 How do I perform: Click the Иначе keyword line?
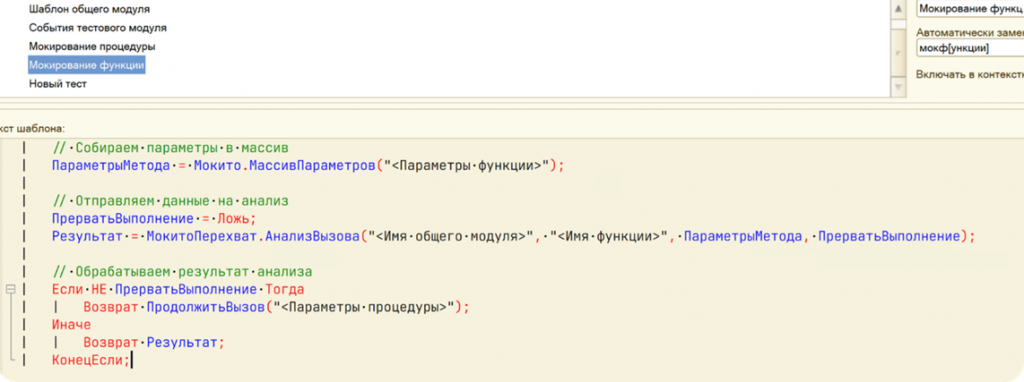(72, 325)
